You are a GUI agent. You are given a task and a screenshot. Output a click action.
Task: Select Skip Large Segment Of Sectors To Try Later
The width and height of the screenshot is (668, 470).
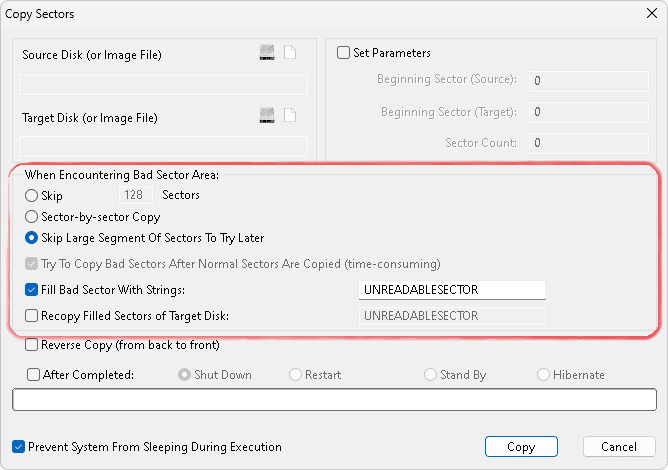pyautogui.click(x=32, y=238)
